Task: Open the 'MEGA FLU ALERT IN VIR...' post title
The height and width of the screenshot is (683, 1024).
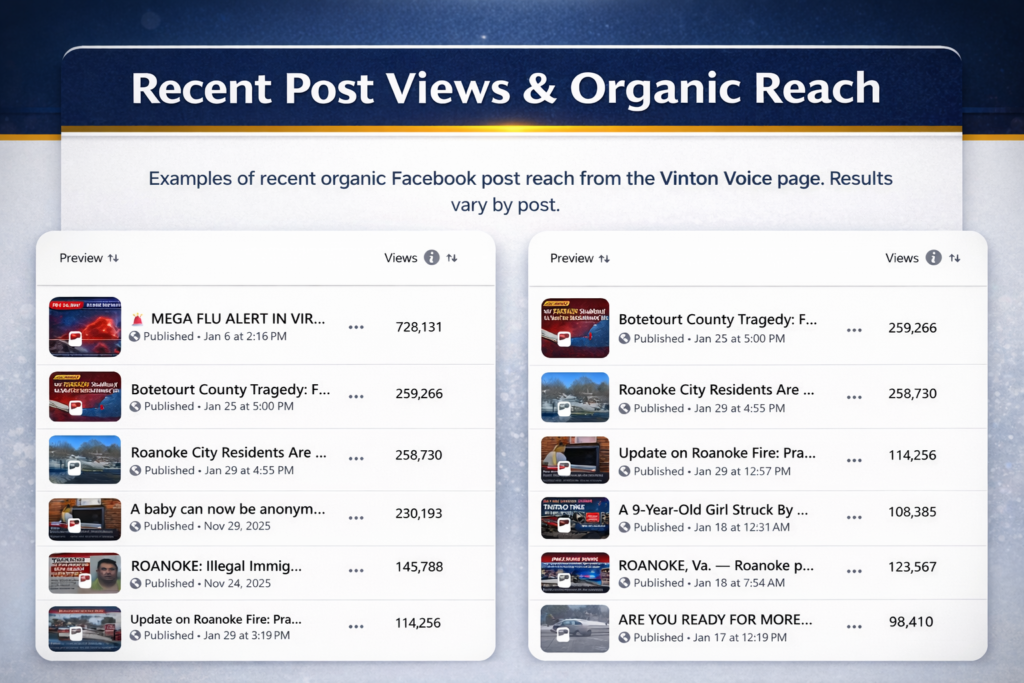Action: tap(238, 319)
